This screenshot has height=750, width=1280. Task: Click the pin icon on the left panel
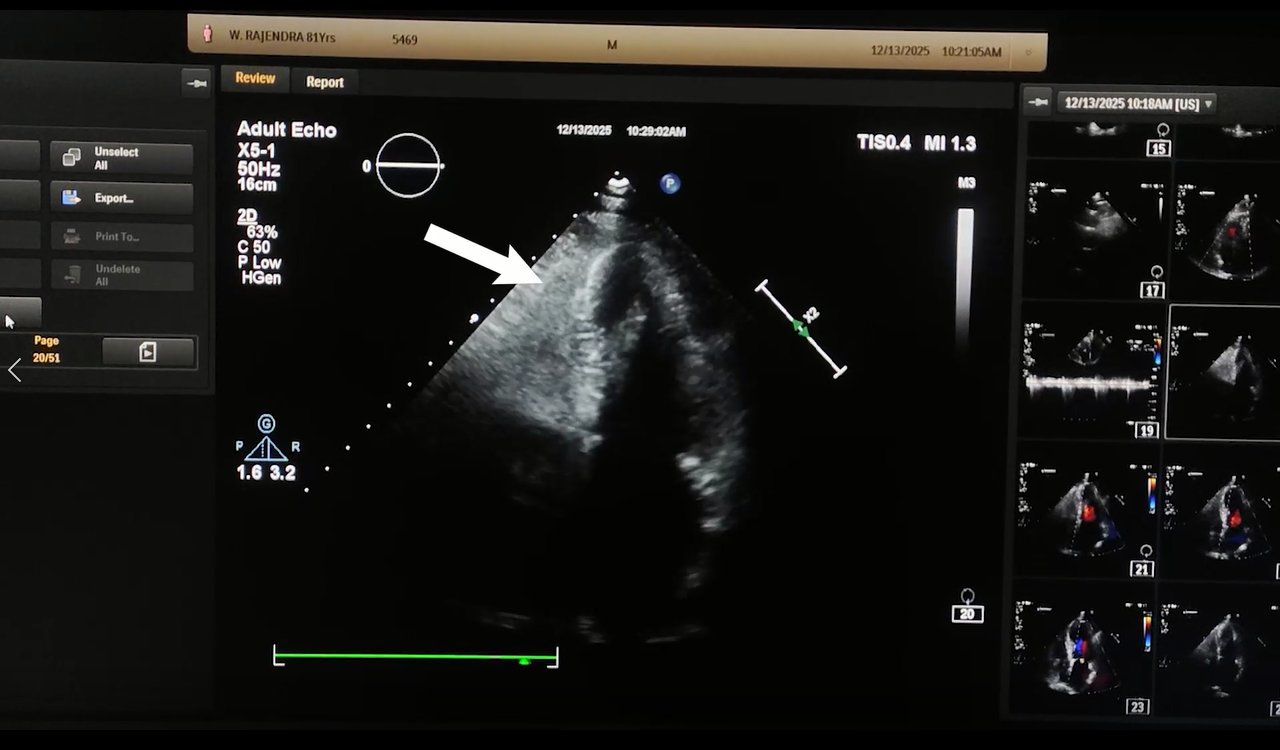(x=196, y=83)
